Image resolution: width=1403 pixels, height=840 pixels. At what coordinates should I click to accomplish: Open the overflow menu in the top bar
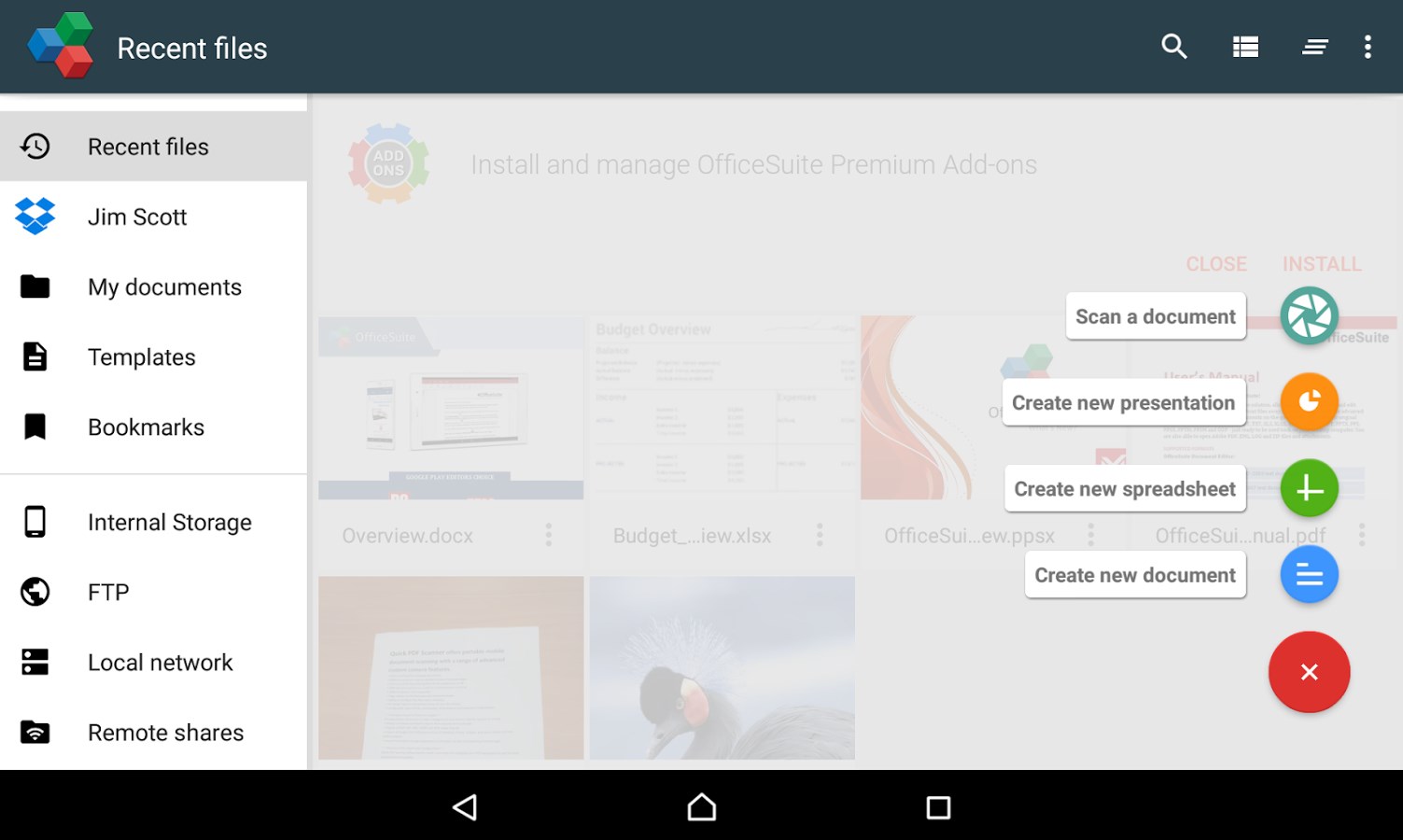pyautogui.click(x=1368, y=46)
